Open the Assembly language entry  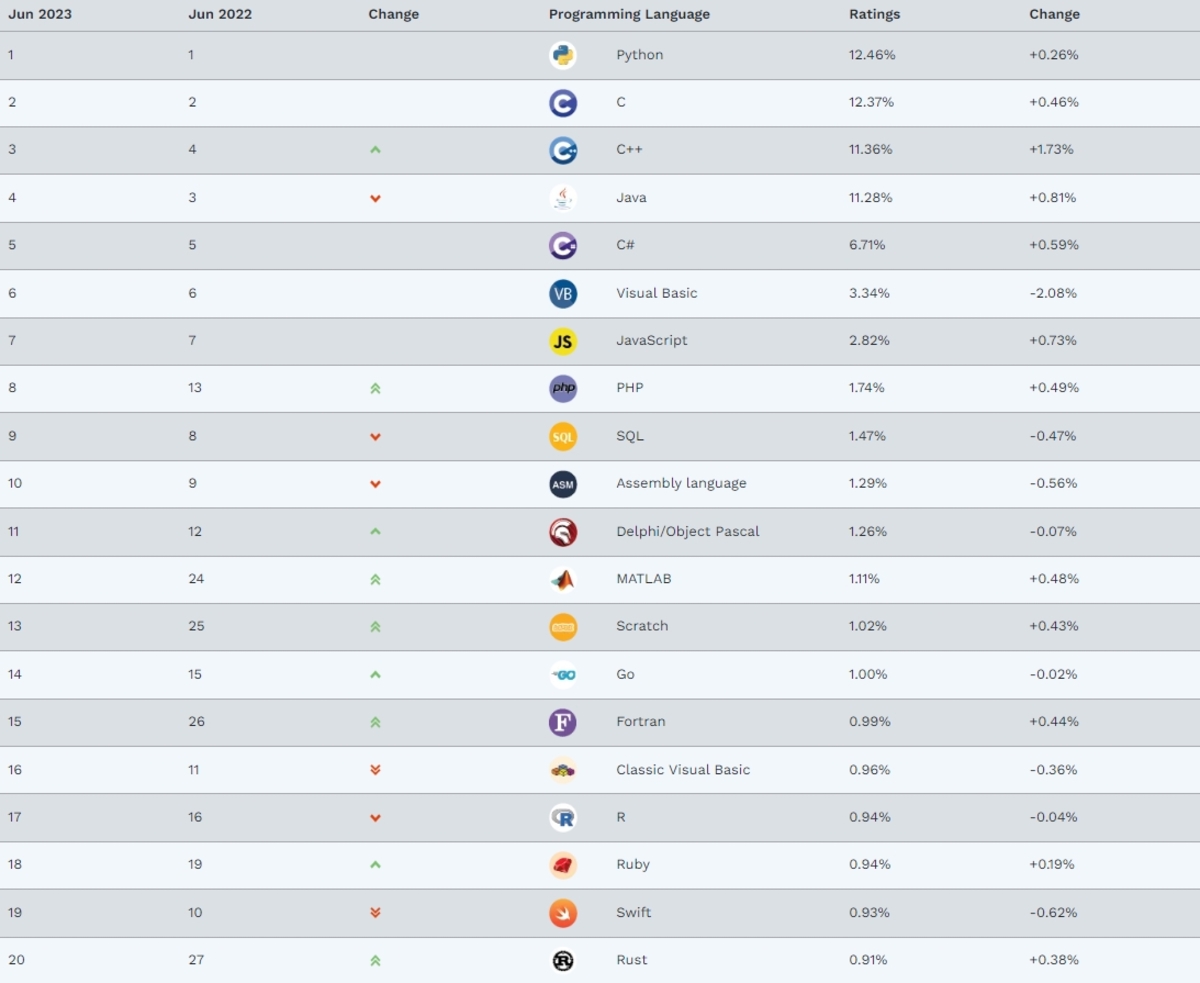[x=681, y=483]
